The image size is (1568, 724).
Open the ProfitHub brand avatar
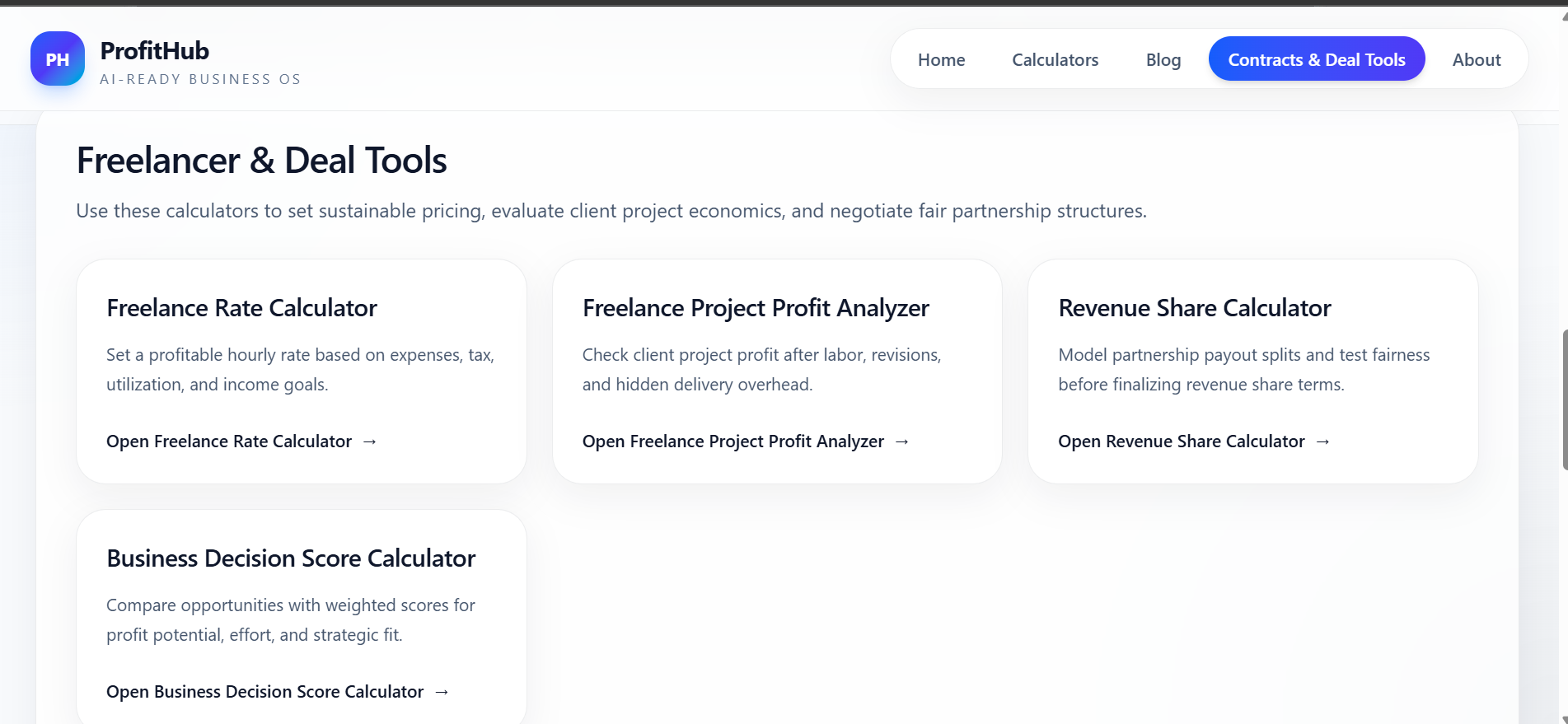pyautogui.click(x=57, y=58)
